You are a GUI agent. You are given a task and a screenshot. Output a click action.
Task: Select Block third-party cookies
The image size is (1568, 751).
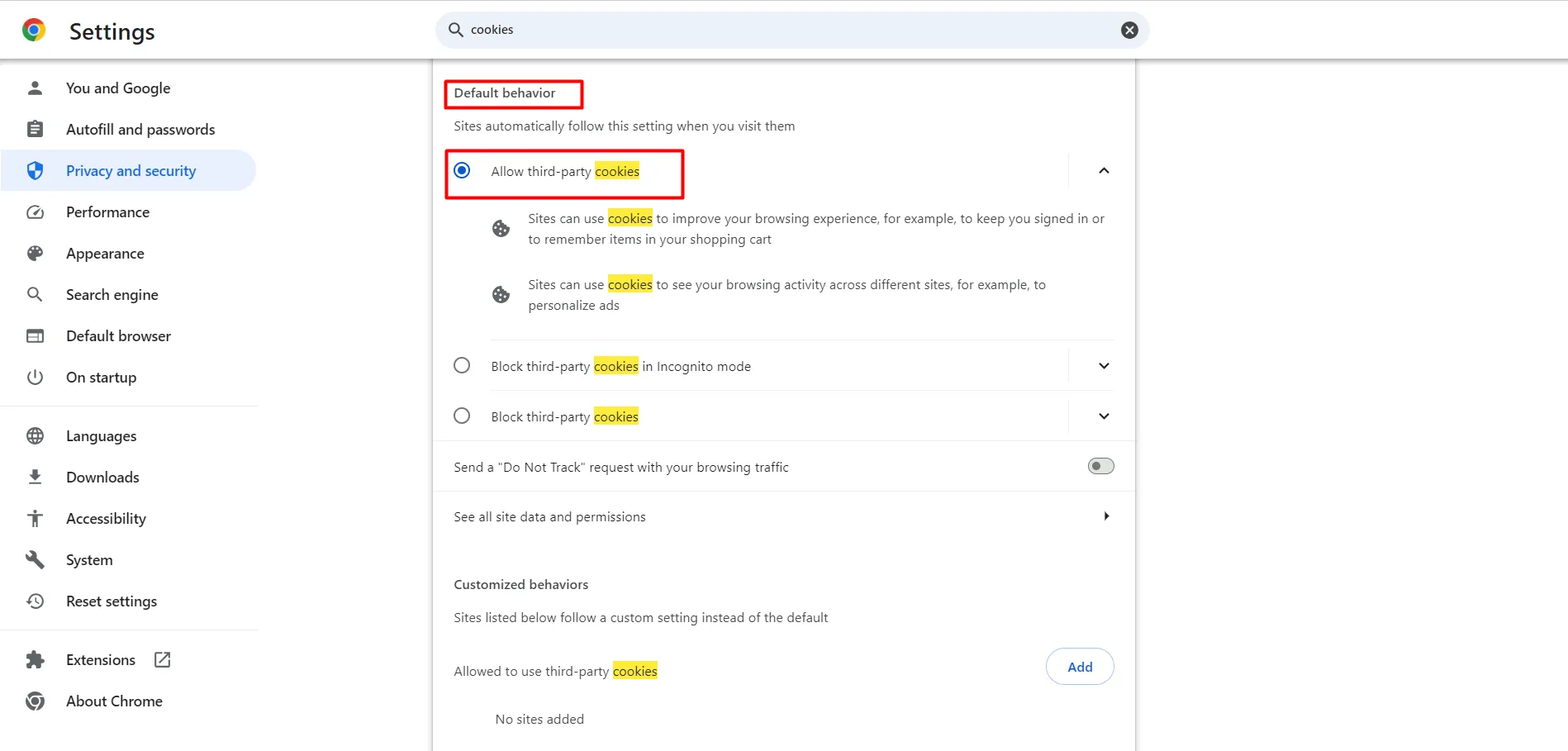[x=462, y=416]
